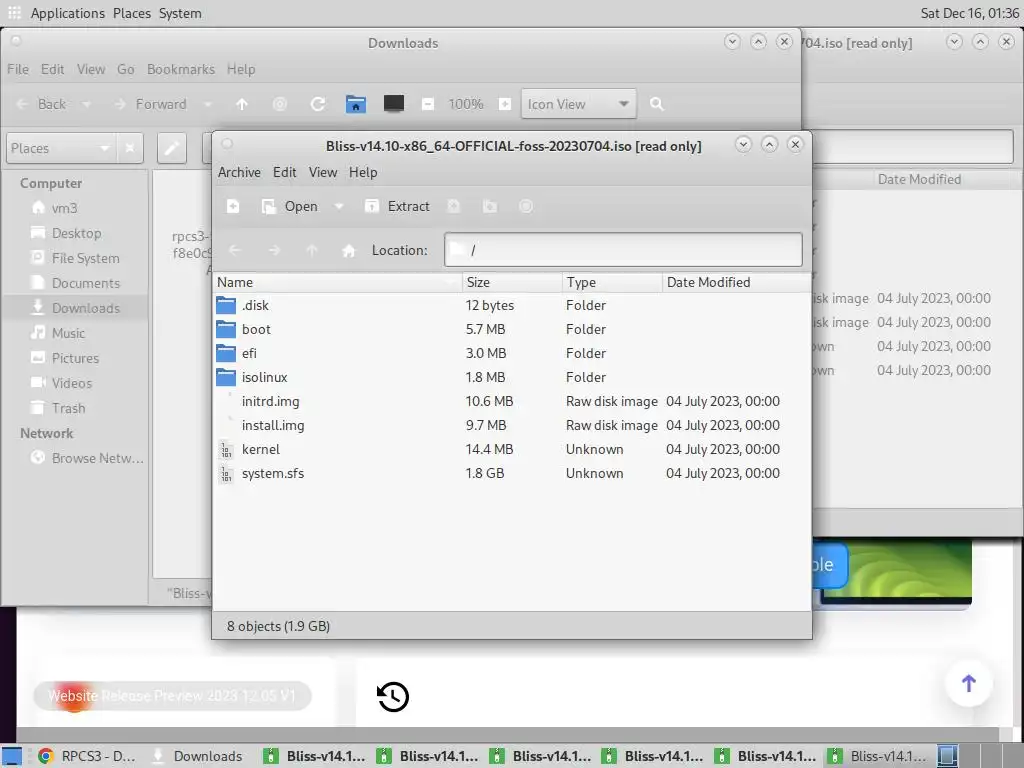The image size is (1024, 768).
Task: Sort archive list by Date Modified column
Action: [736, 282]
